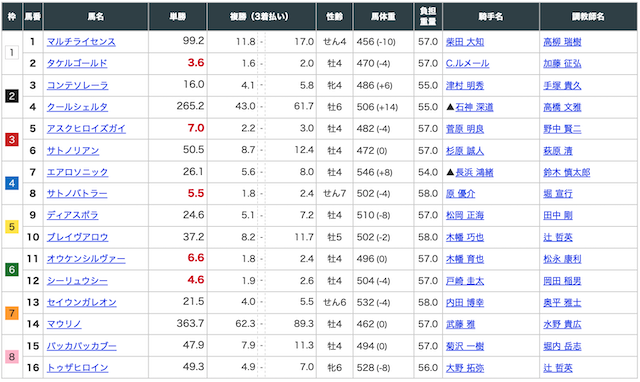Click the black frame 2 badge
Image resolution: width=640 pixels, height=382 pixels.
[12, 96]
